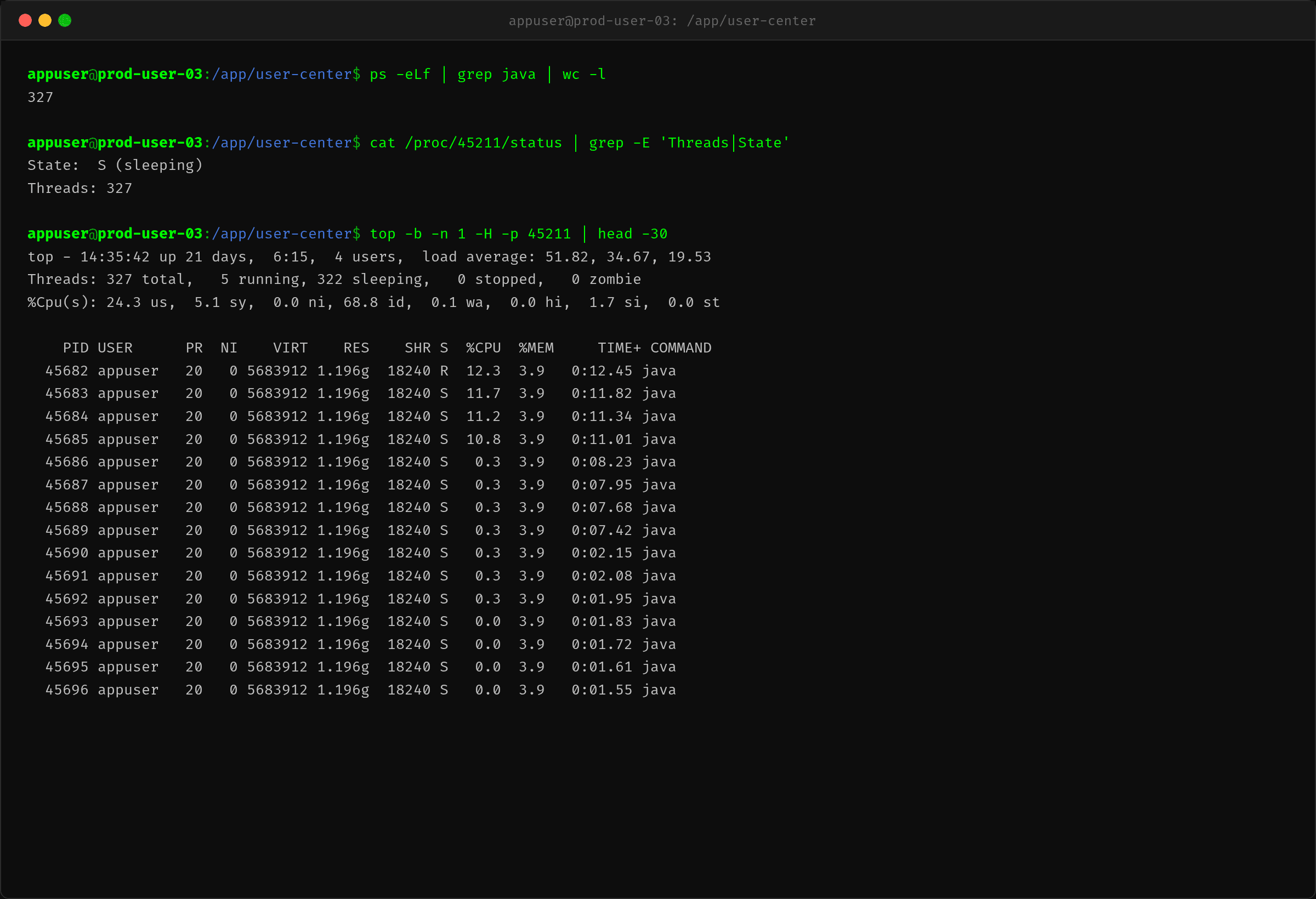The image size is (1316, 899).
Task: Click thread PID 45693
Action: (67, 622)
